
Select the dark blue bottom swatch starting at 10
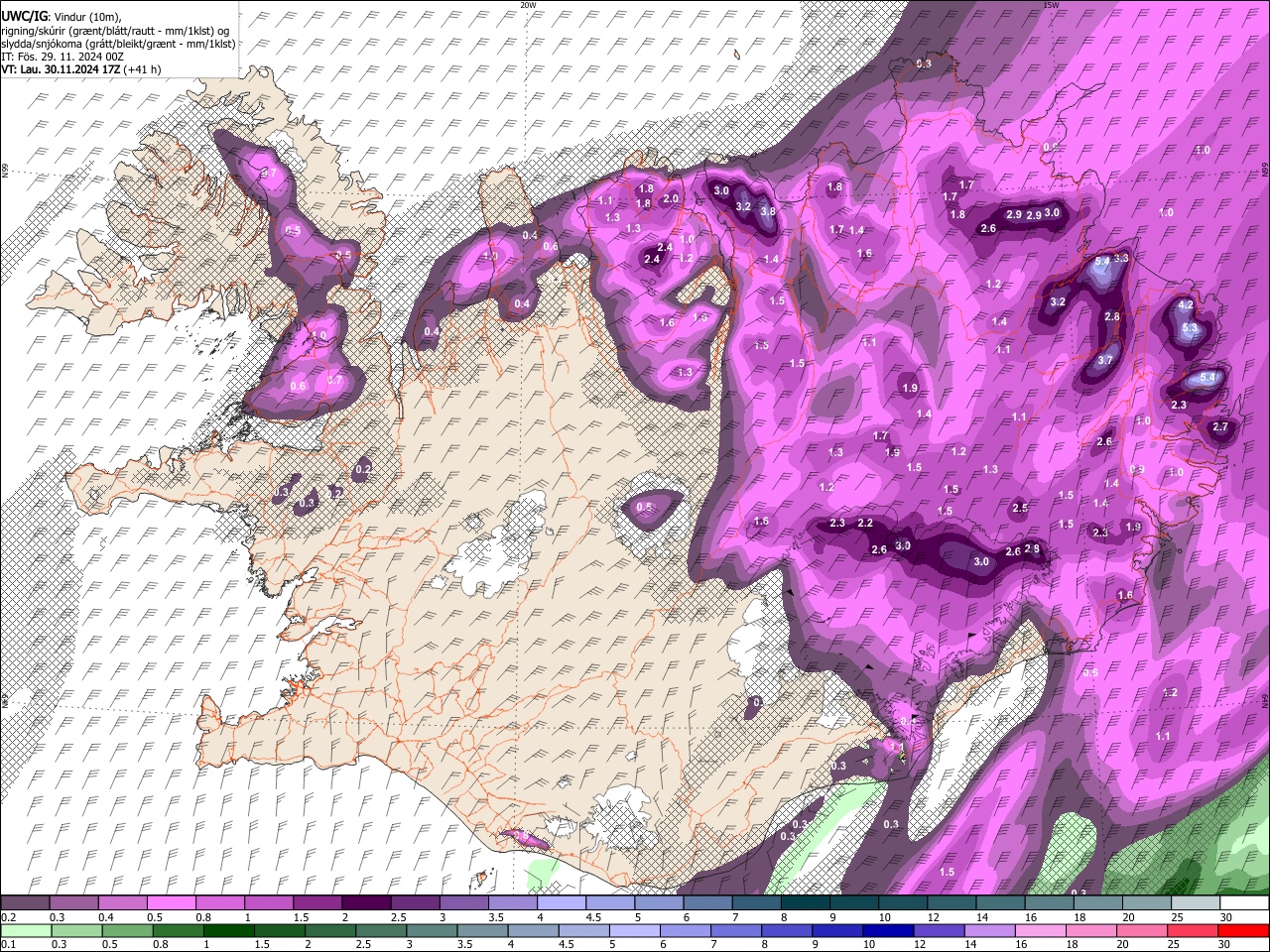coord(888,931)
